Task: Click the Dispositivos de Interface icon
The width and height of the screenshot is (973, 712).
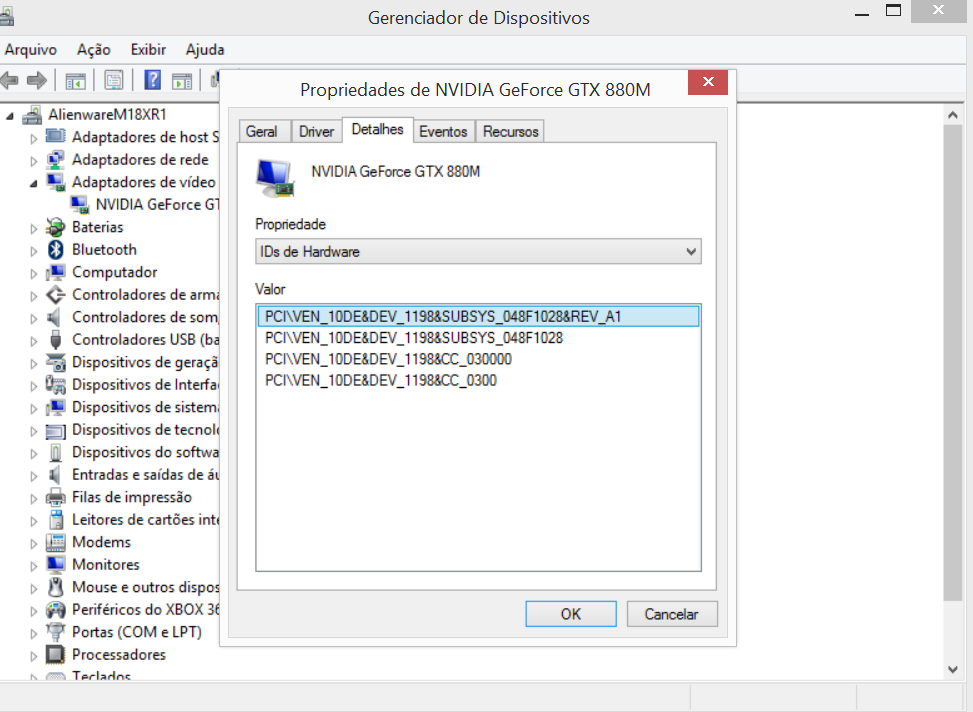Action: click(x=55, y=385)
